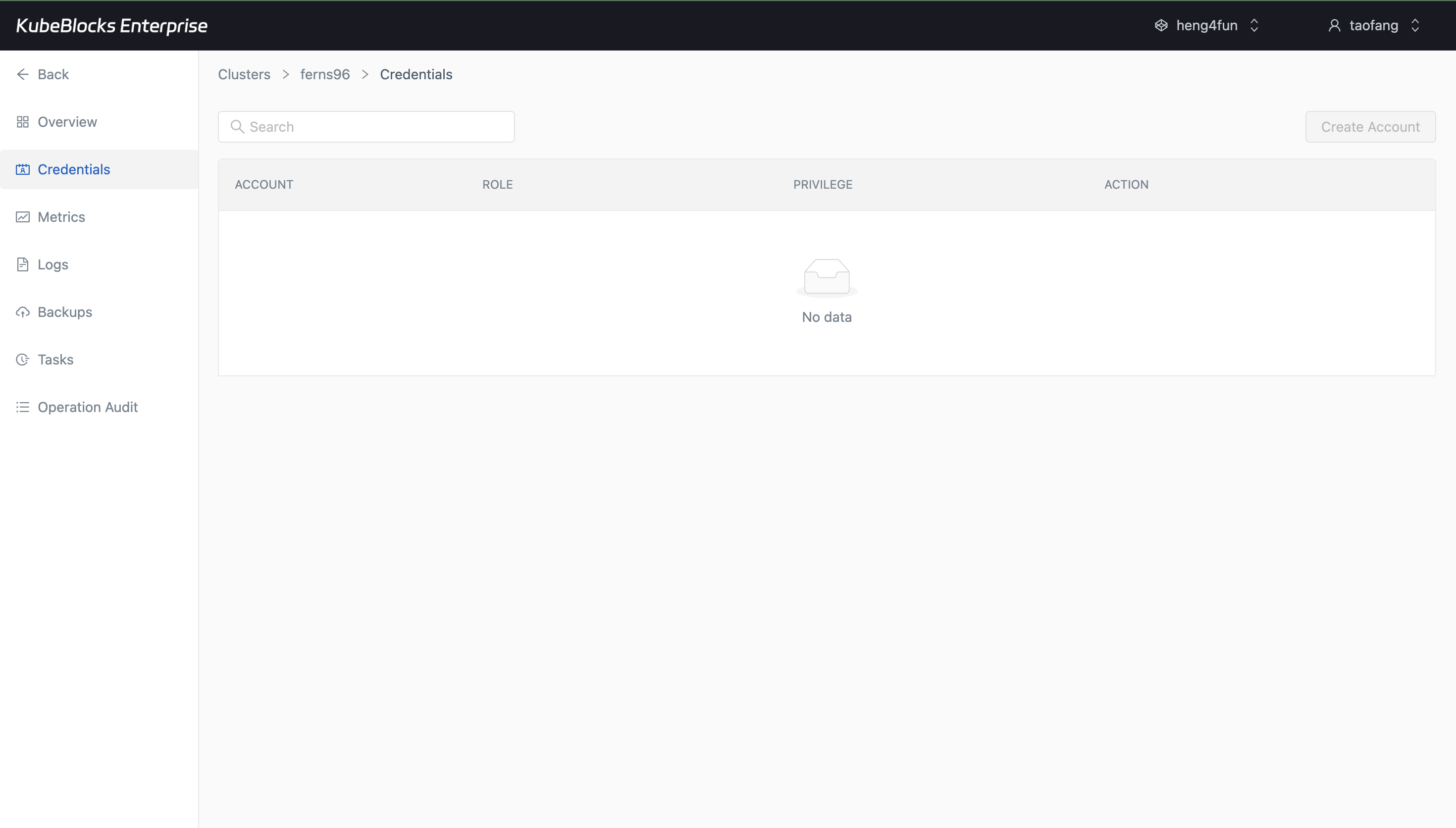1456x828 pixels.
Task: Click the back arrow to return
Action: tap(23, 74)
